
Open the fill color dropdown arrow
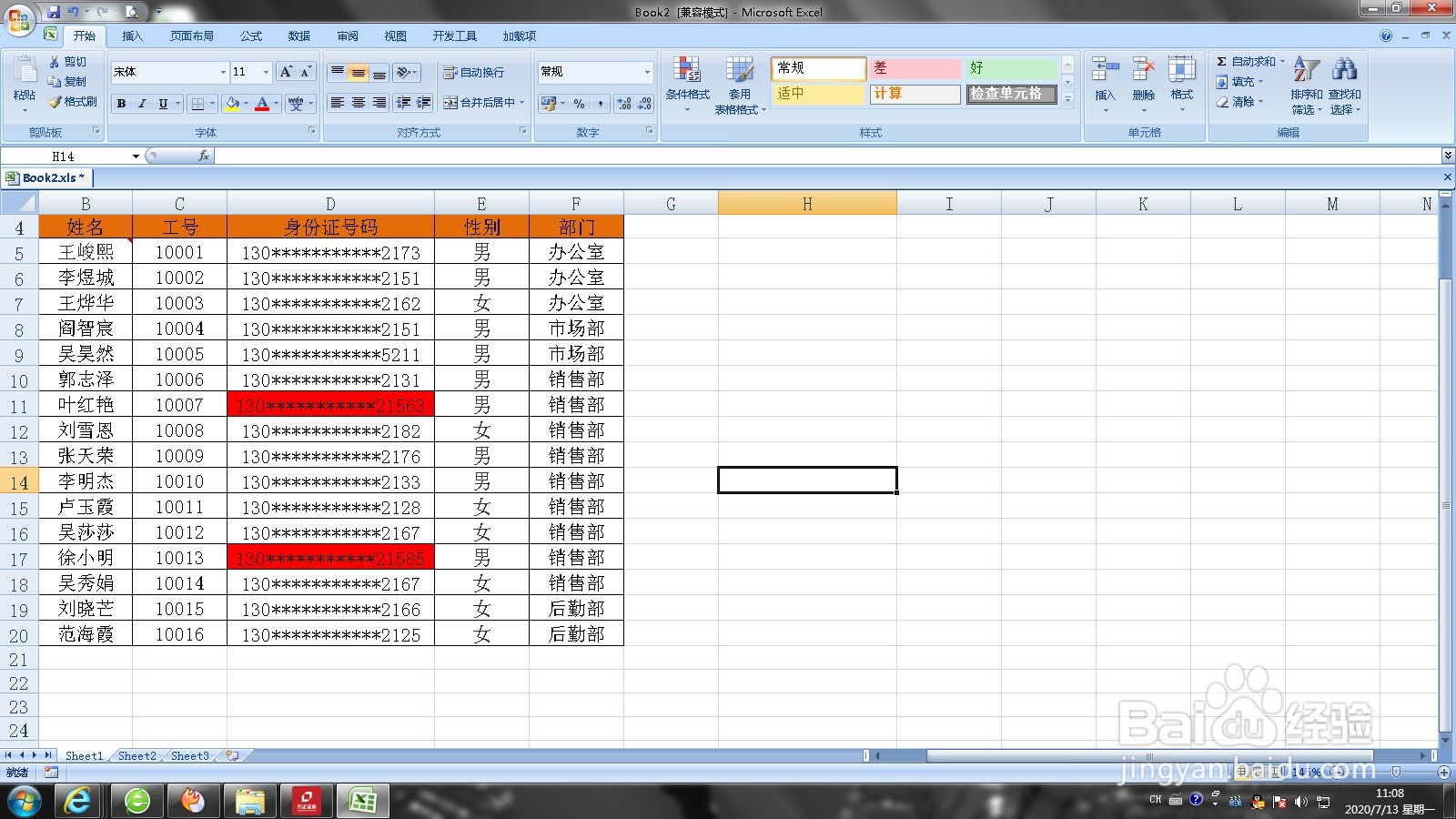click(x=246, y=104)
